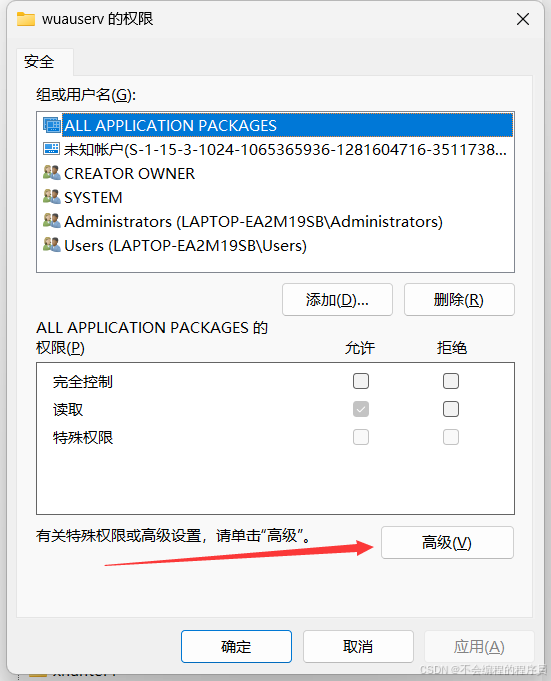
Task: Click the folder icon in title bar
Action: [26, 19]
